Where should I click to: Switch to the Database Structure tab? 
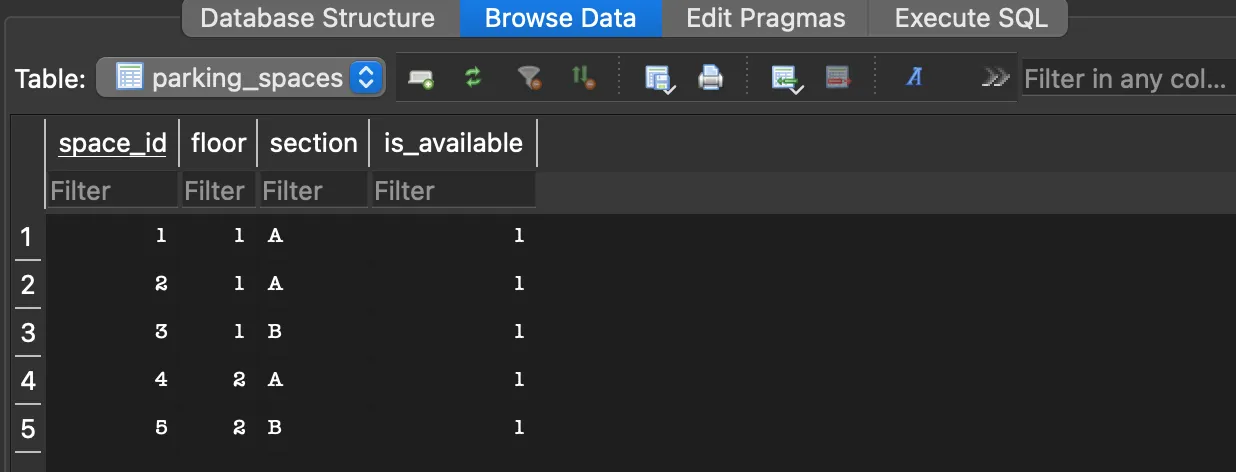click(x=318, y=18)
